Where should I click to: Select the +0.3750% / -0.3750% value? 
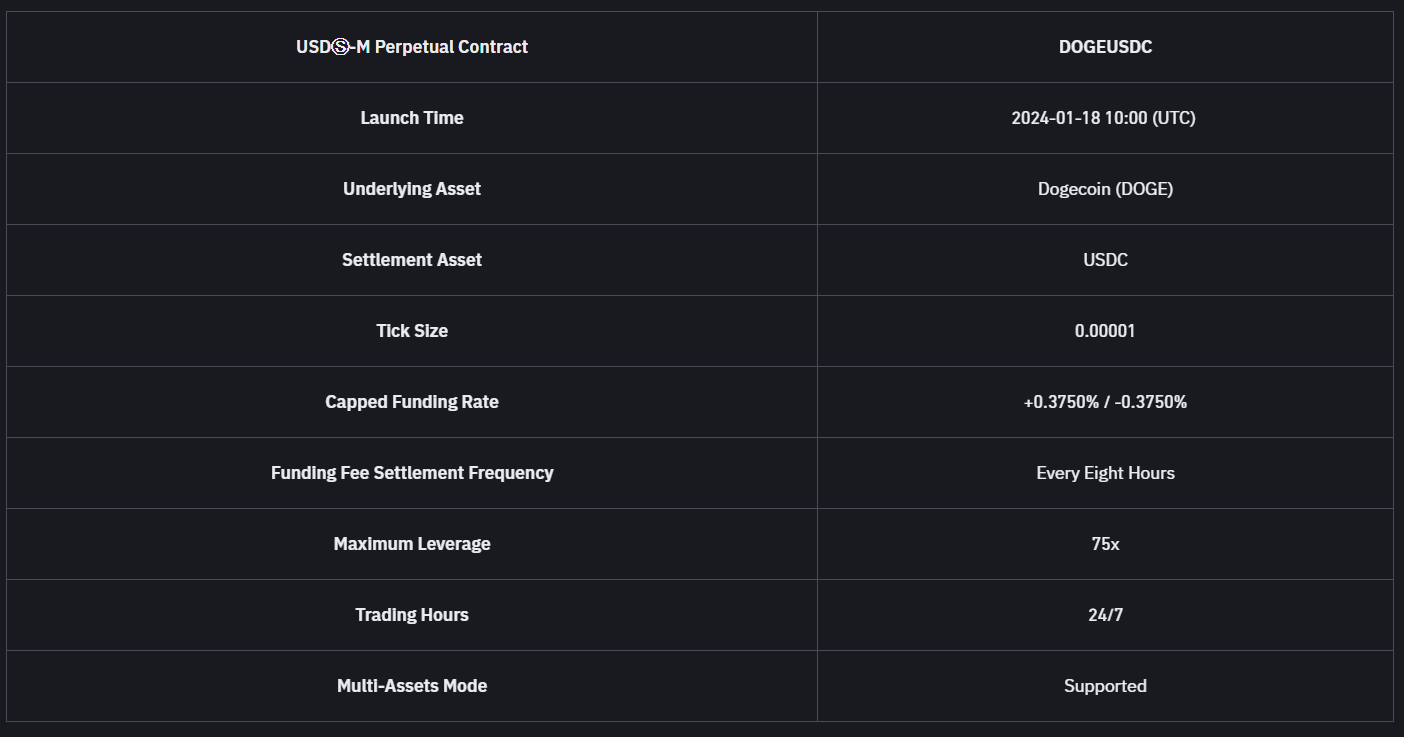pos(1105,402)
